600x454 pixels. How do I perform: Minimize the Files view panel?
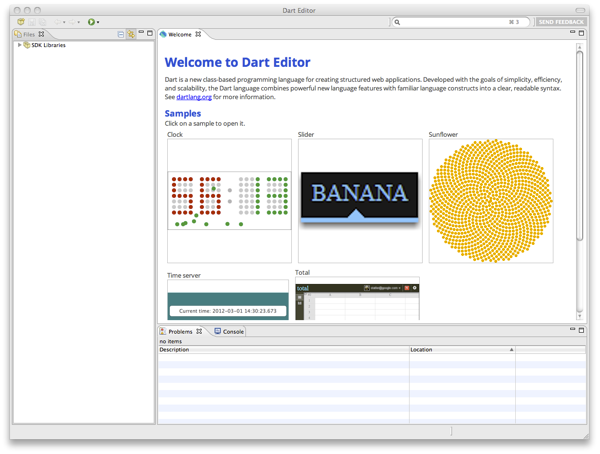[x=141, y=32]
